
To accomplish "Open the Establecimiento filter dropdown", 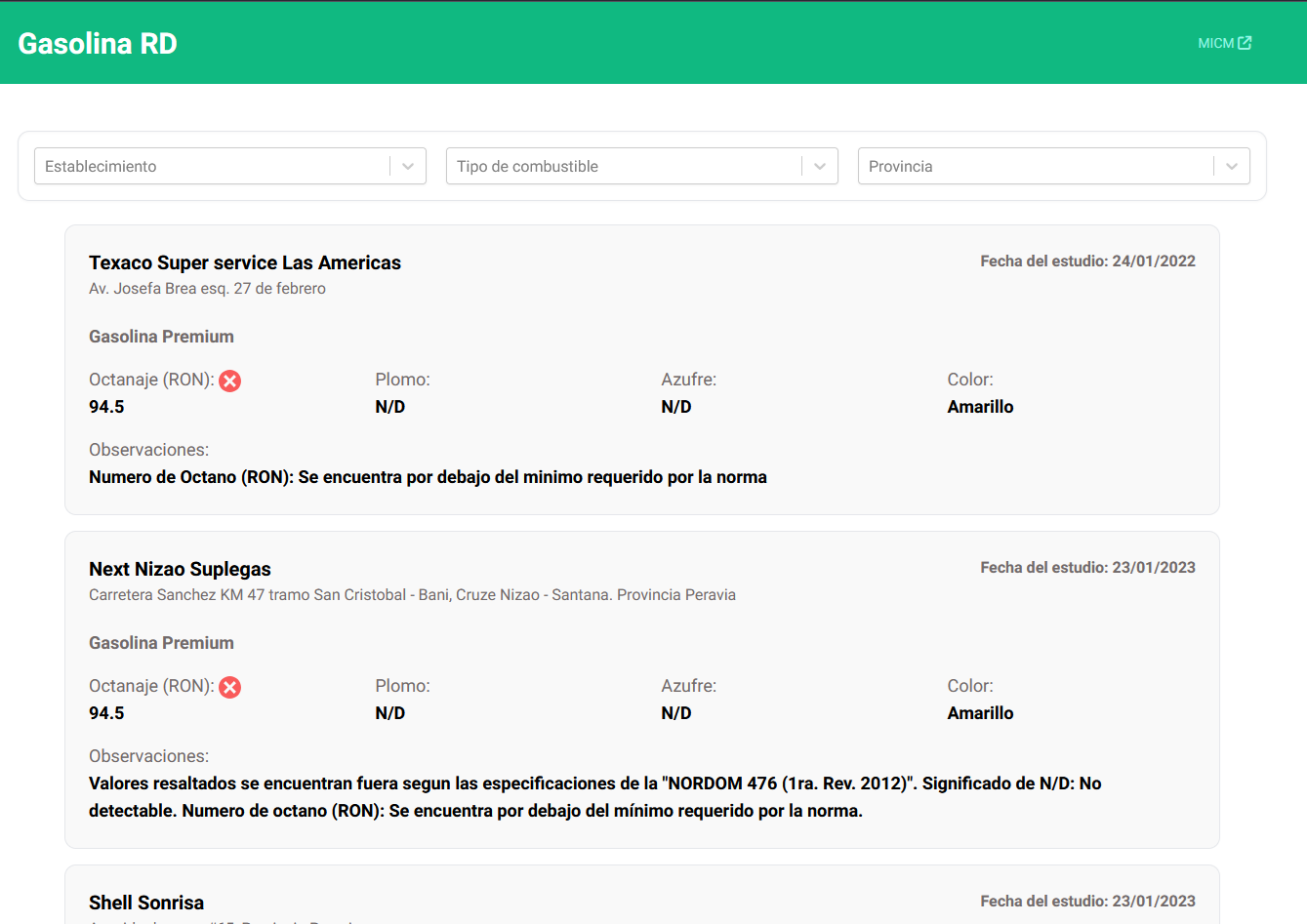I will [230, 166].
